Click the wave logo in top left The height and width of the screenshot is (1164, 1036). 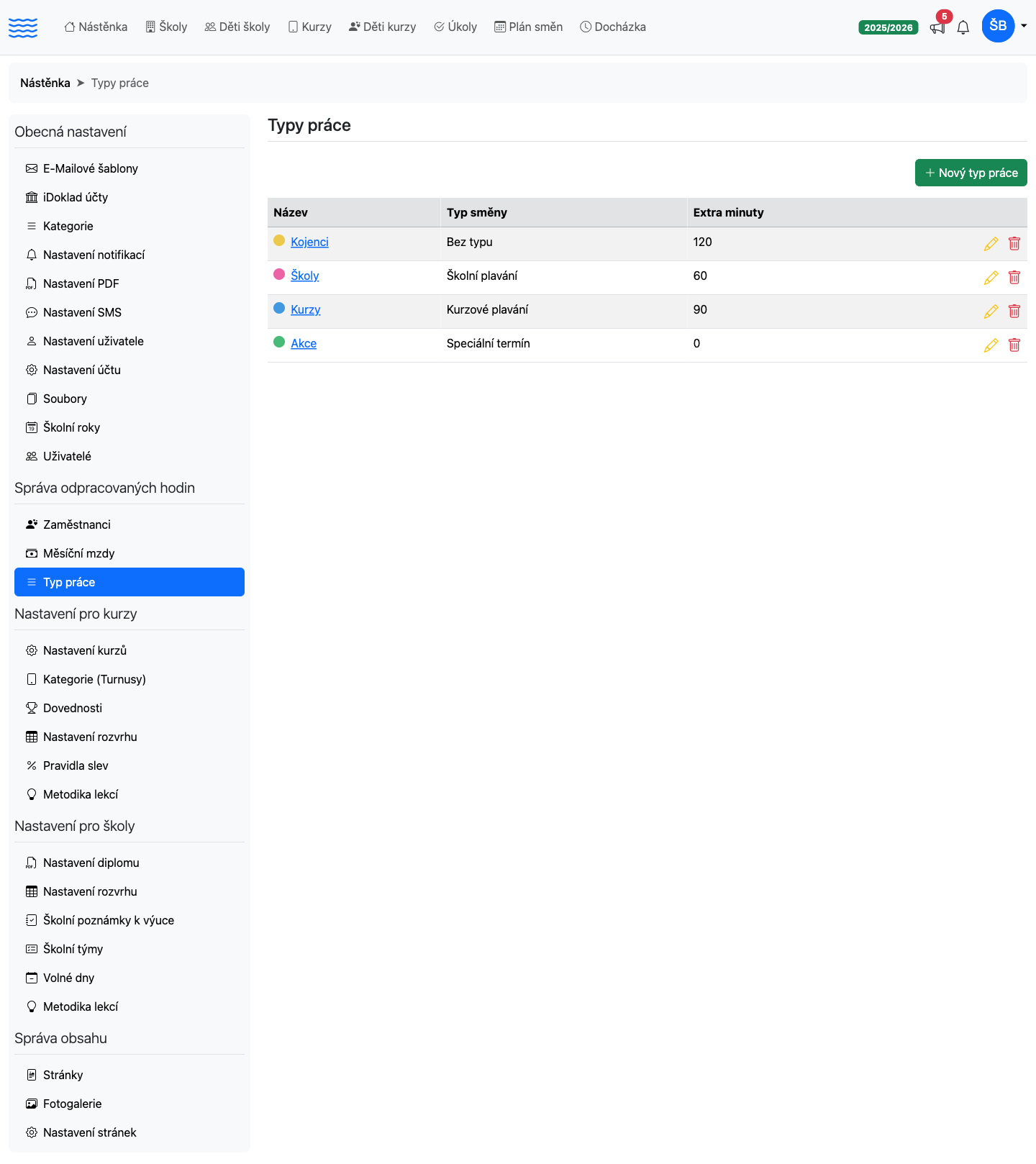point(23,27)
